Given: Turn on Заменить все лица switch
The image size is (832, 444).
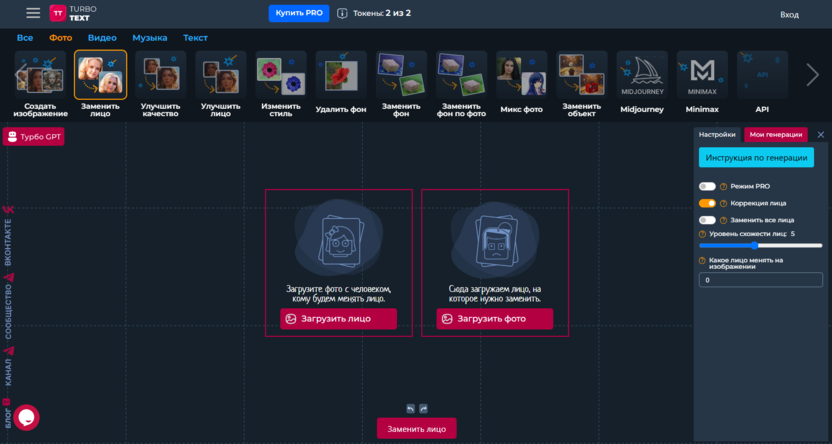Looking at the screenshot, I should [707, 220].
